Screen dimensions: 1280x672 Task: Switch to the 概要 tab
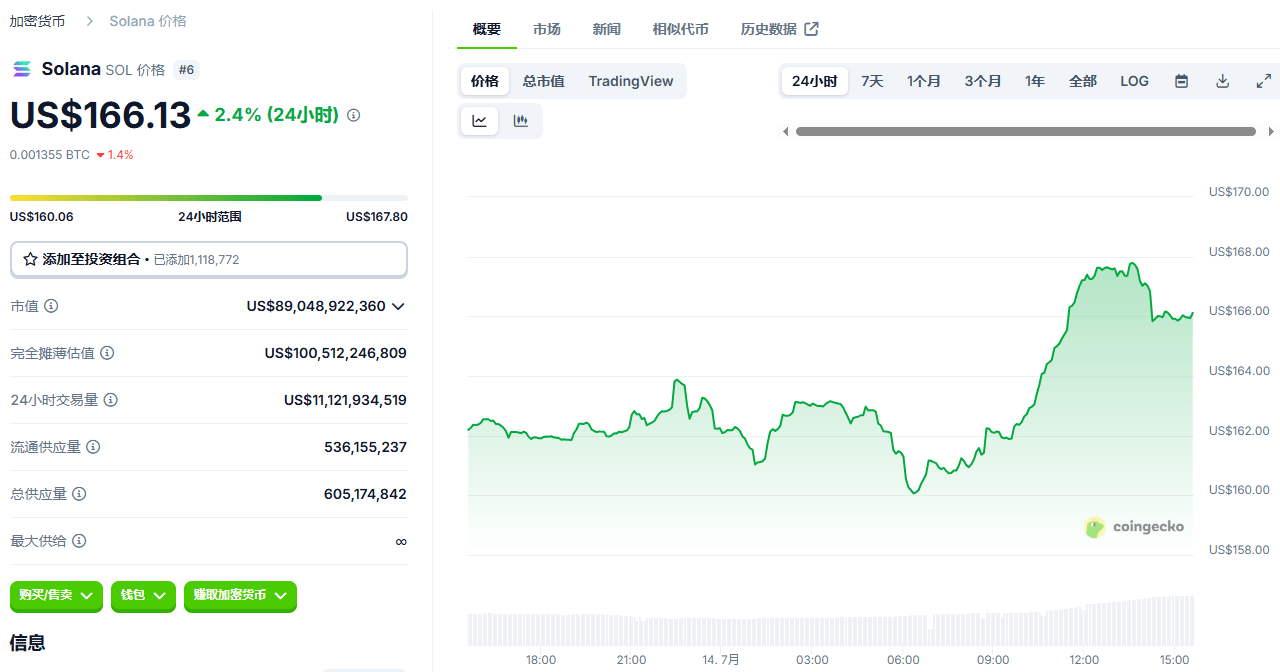487,29
